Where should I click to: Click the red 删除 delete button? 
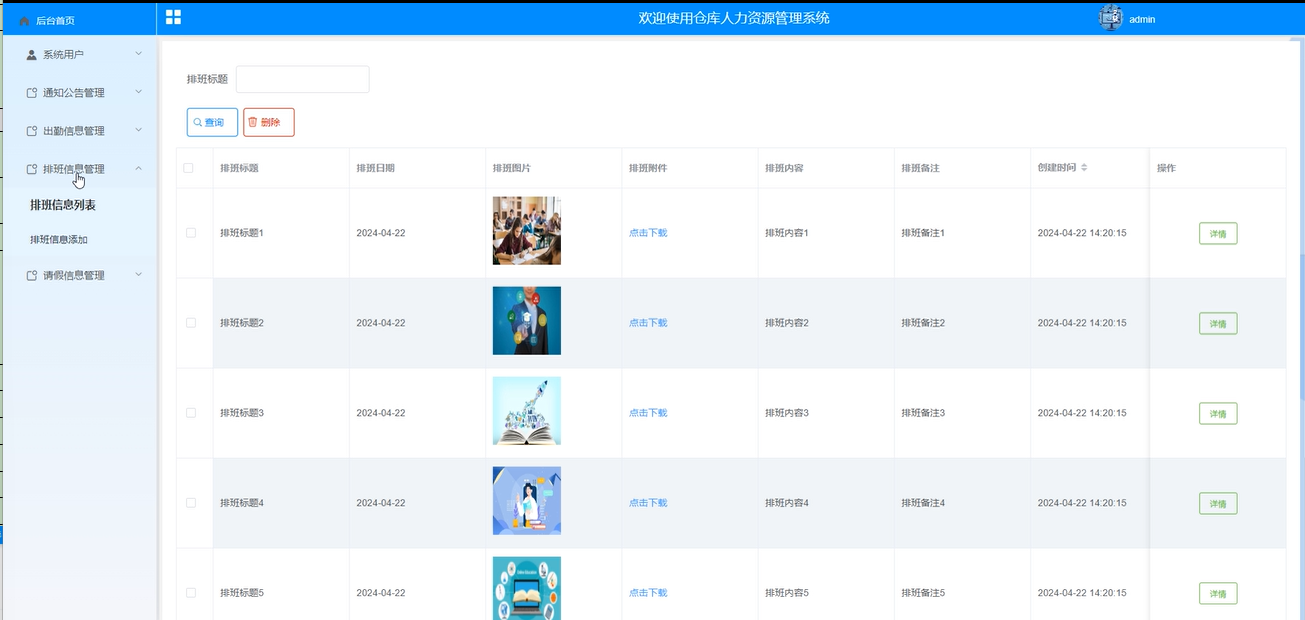coord(269,122)
